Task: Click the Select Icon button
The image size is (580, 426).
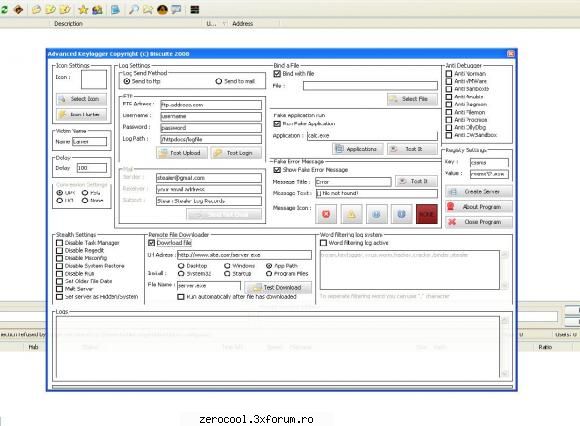Action: [x=81, y=99]
